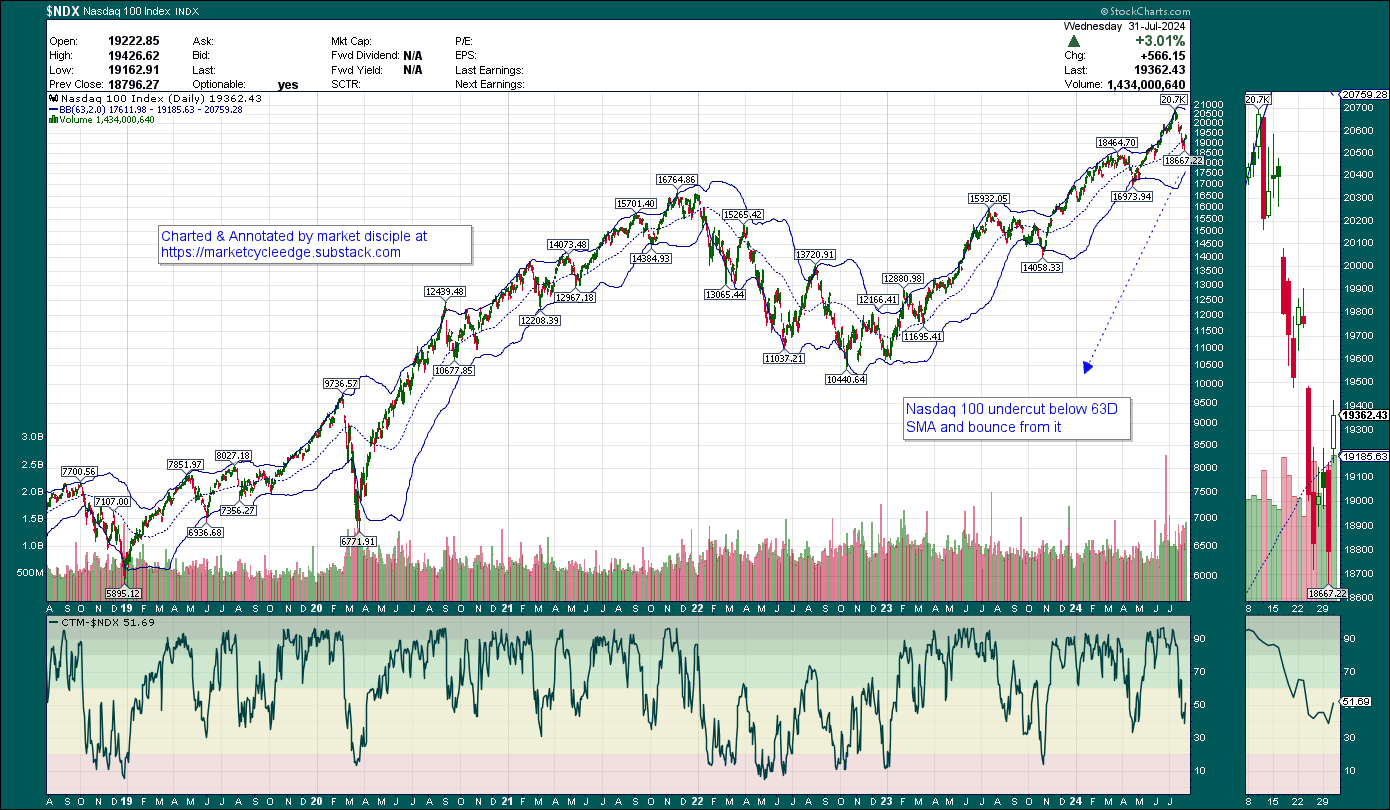Click the 14073.48 price label

tap(567, 244)
